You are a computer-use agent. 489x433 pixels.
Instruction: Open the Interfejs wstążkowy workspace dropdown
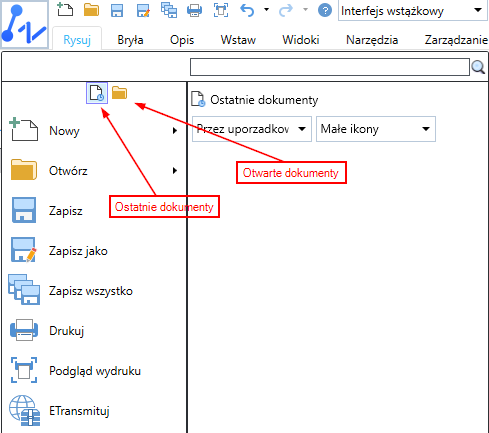(413, 11)
